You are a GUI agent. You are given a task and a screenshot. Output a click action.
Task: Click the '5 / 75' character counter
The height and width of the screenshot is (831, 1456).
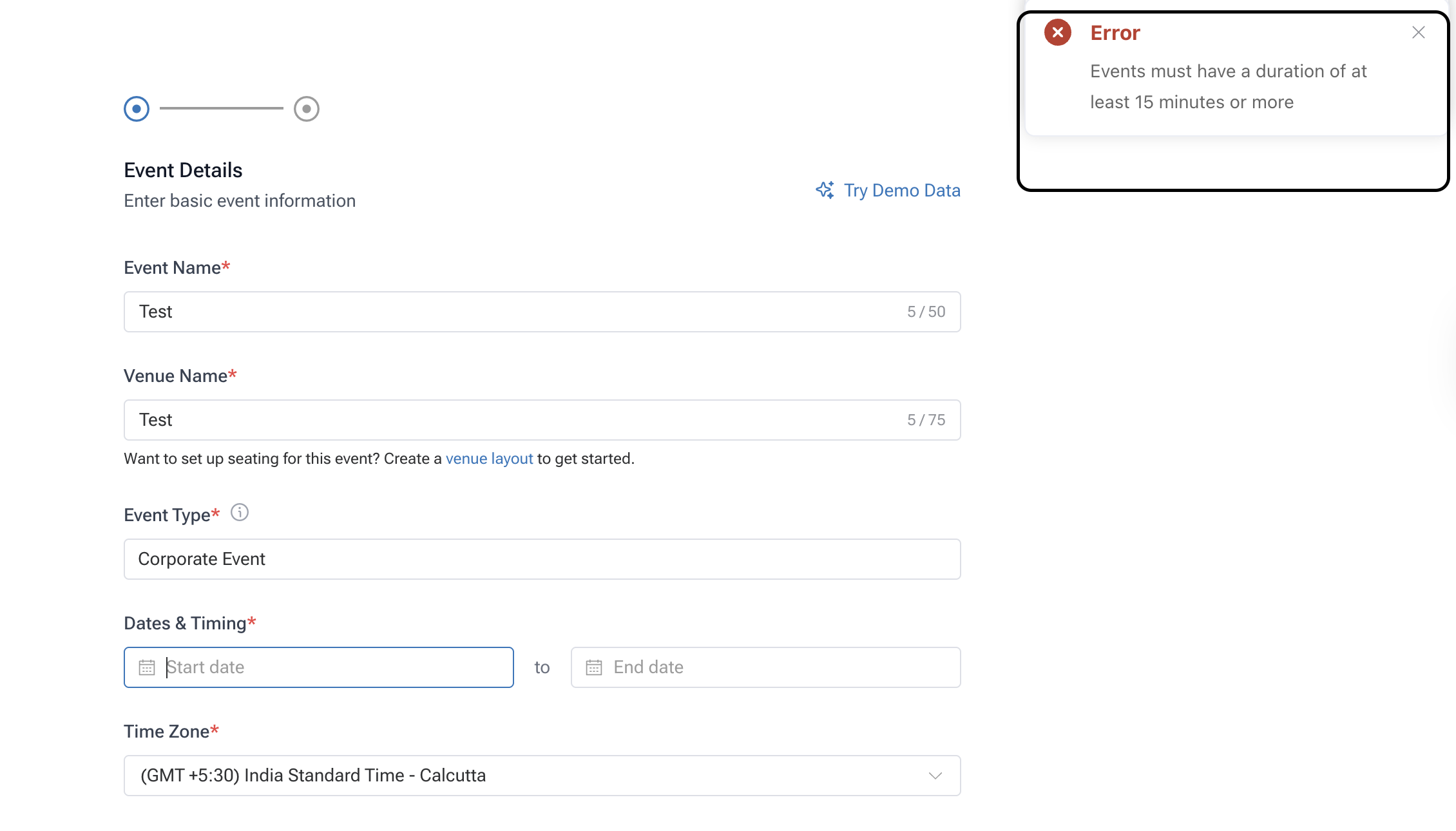[x=926, y=420]
